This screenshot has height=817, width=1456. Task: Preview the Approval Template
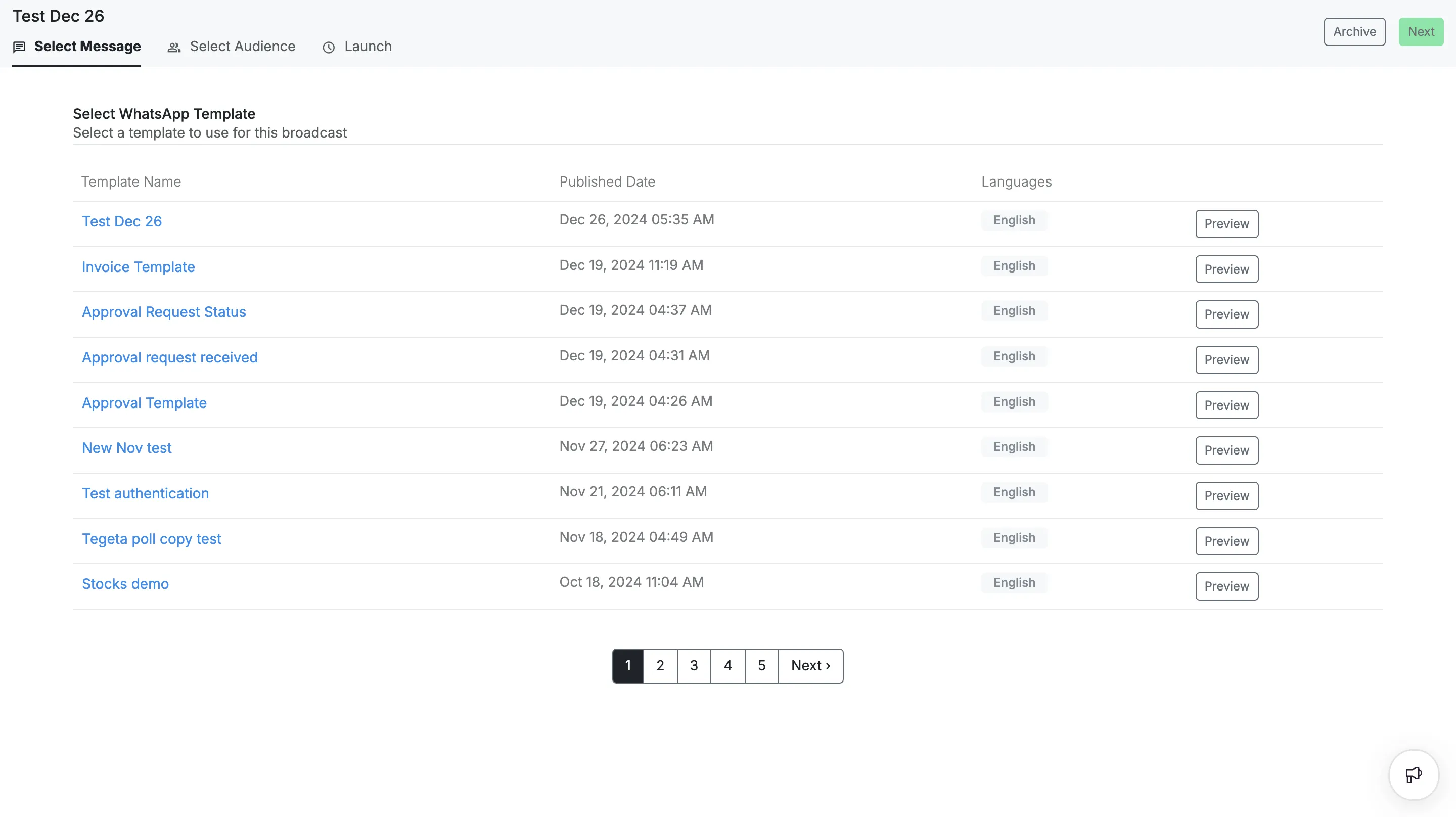click(1226, 405)
